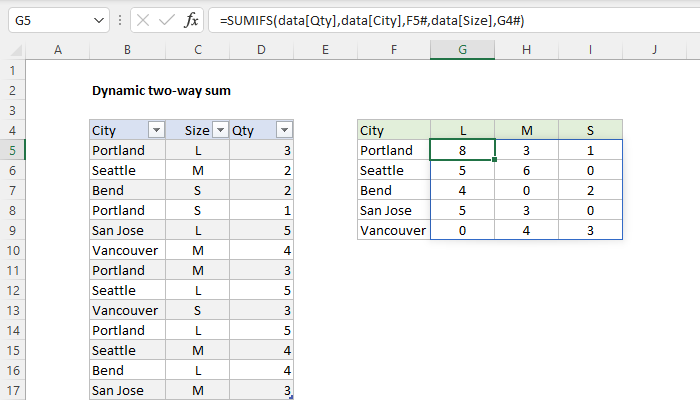Select column D header

click(261, 50)
